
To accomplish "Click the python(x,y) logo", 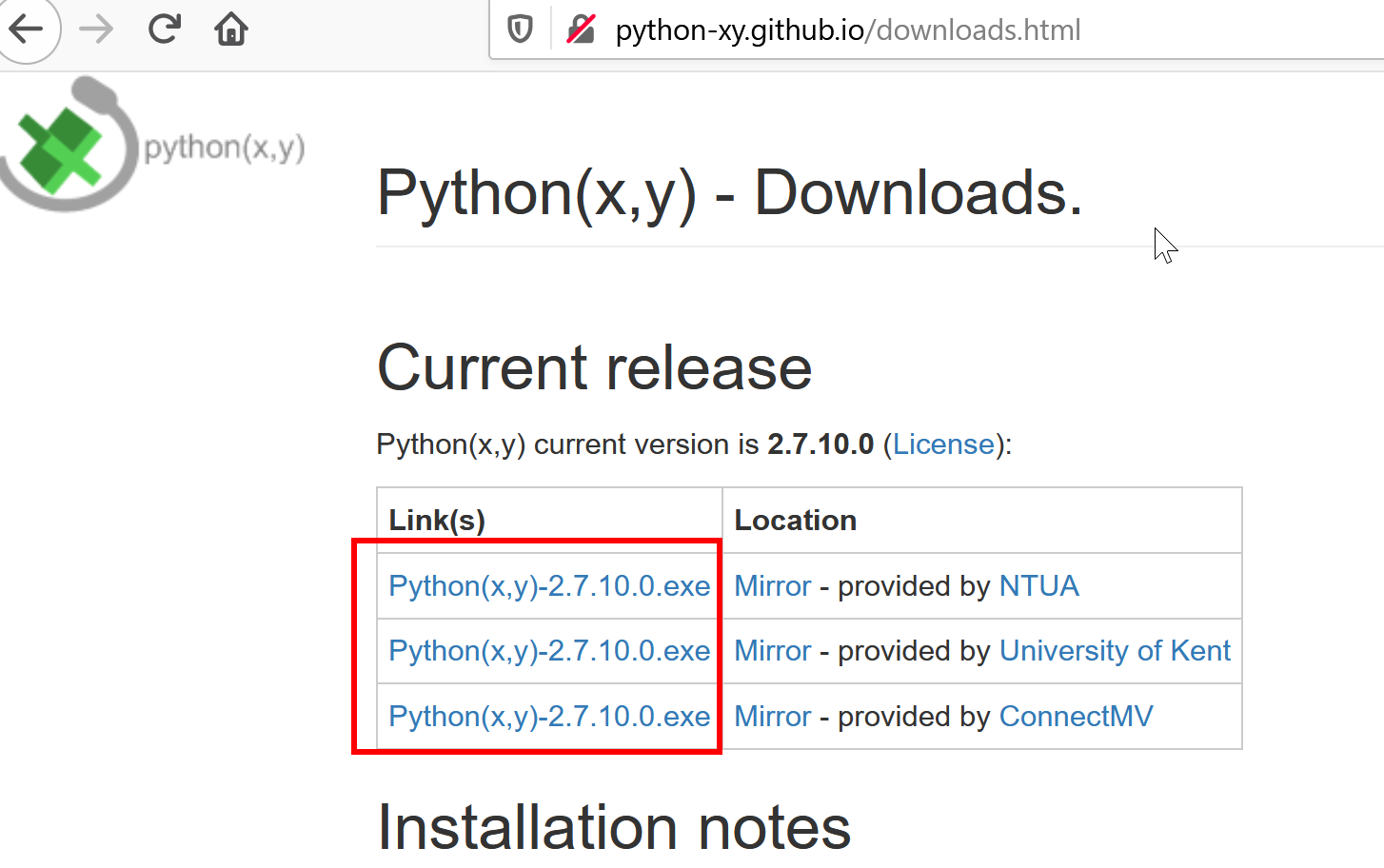I will pyautogui.click(x=152, y=146).
